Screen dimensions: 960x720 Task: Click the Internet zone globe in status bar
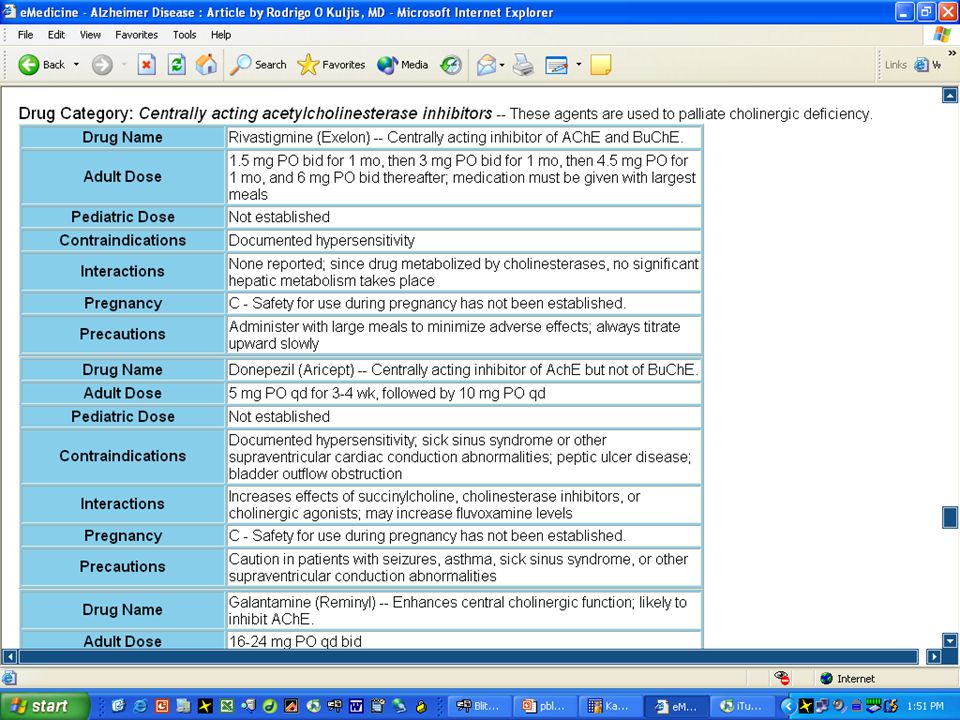[x=827, y=678]
